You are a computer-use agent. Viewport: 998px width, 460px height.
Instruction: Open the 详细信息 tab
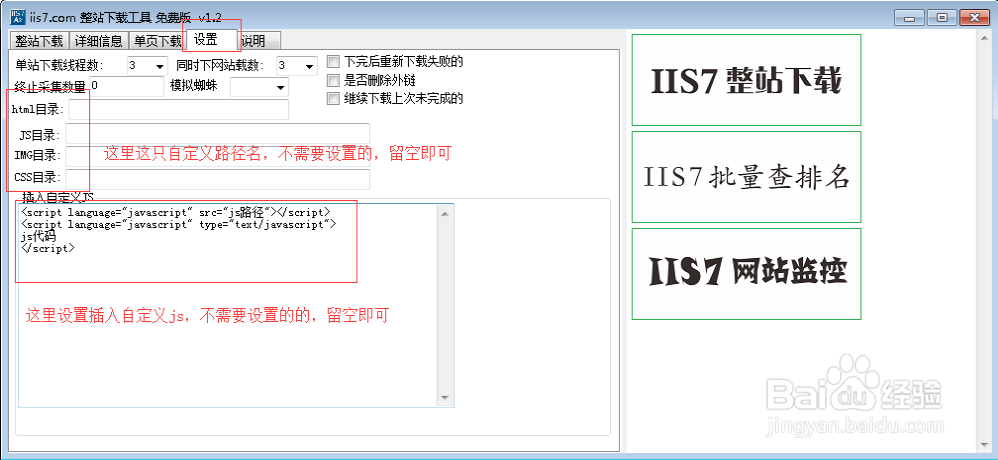99,41
